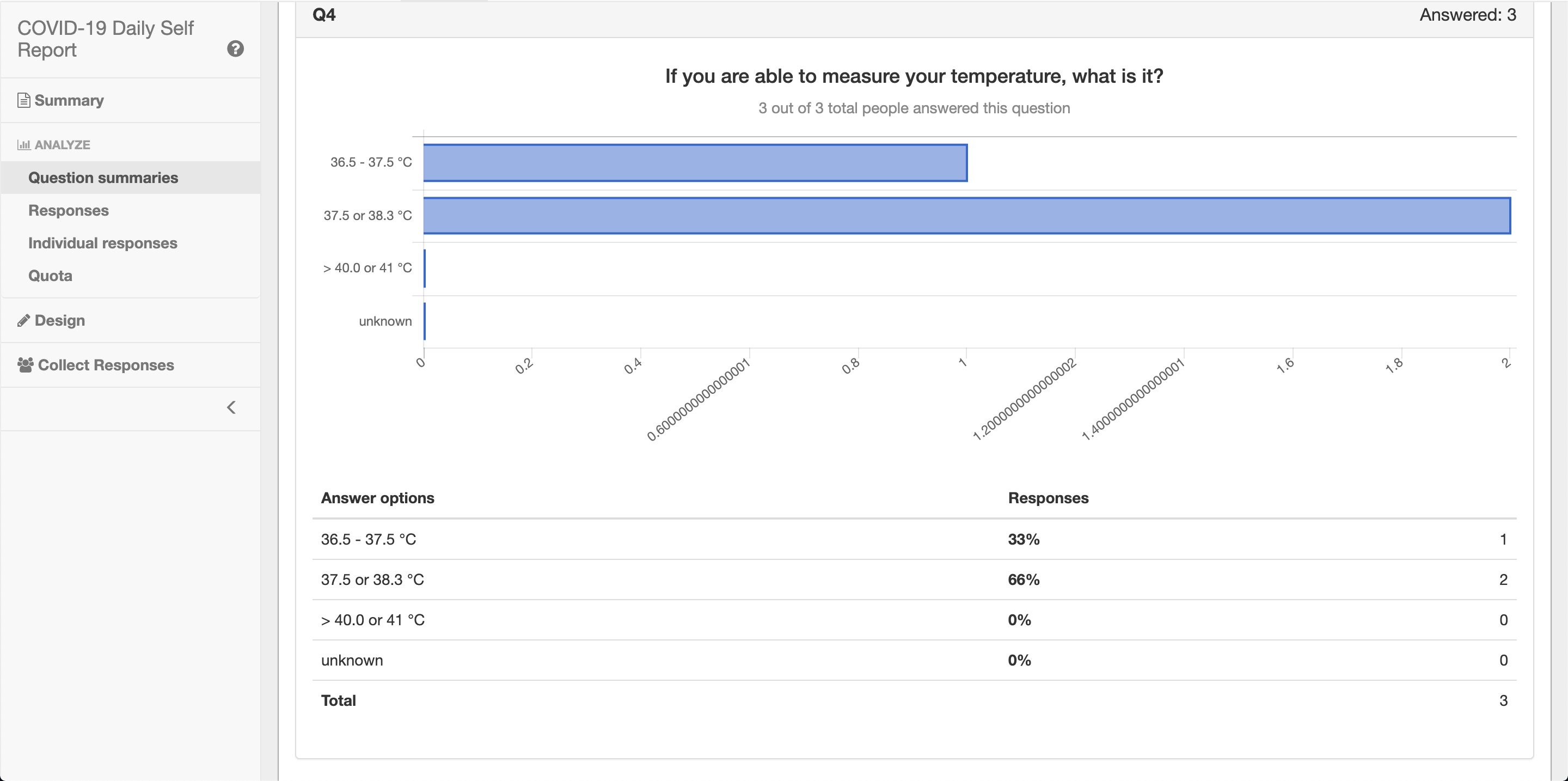Click the Analyze bar chart icon
The image size is (1568, 781).
tap(24, 145)
